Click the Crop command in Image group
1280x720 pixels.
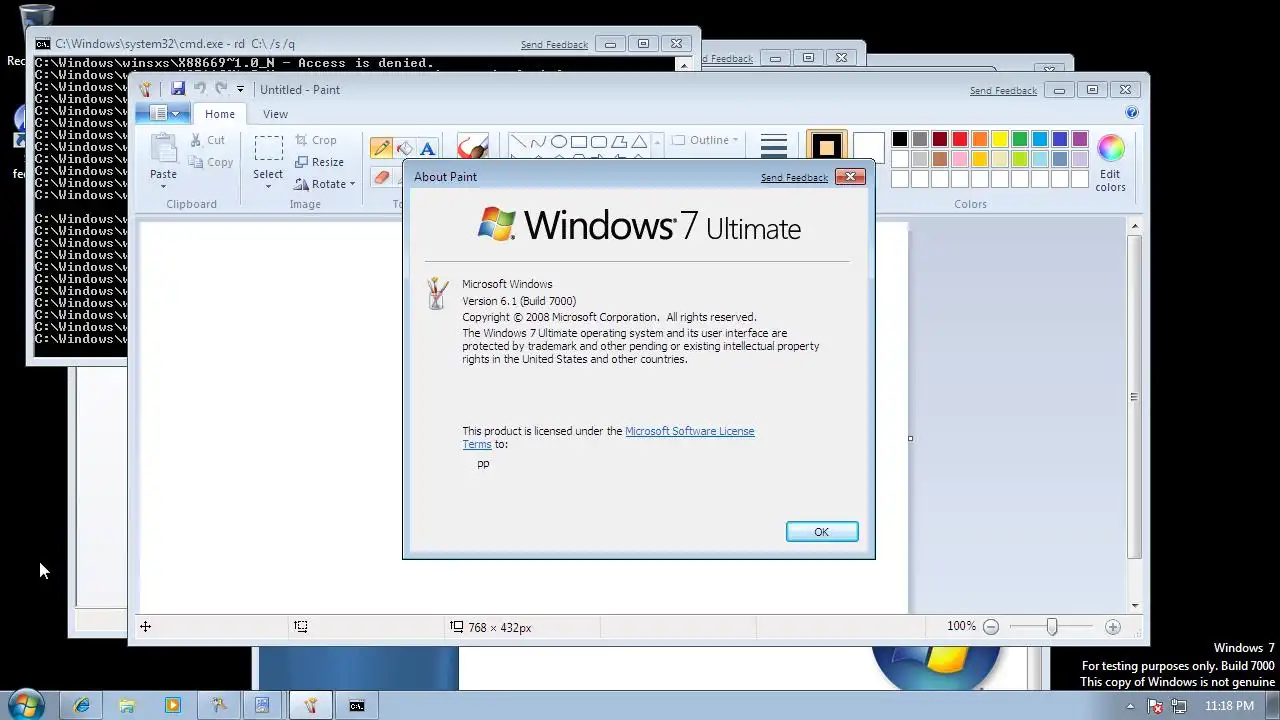click(x=316, y=140)
